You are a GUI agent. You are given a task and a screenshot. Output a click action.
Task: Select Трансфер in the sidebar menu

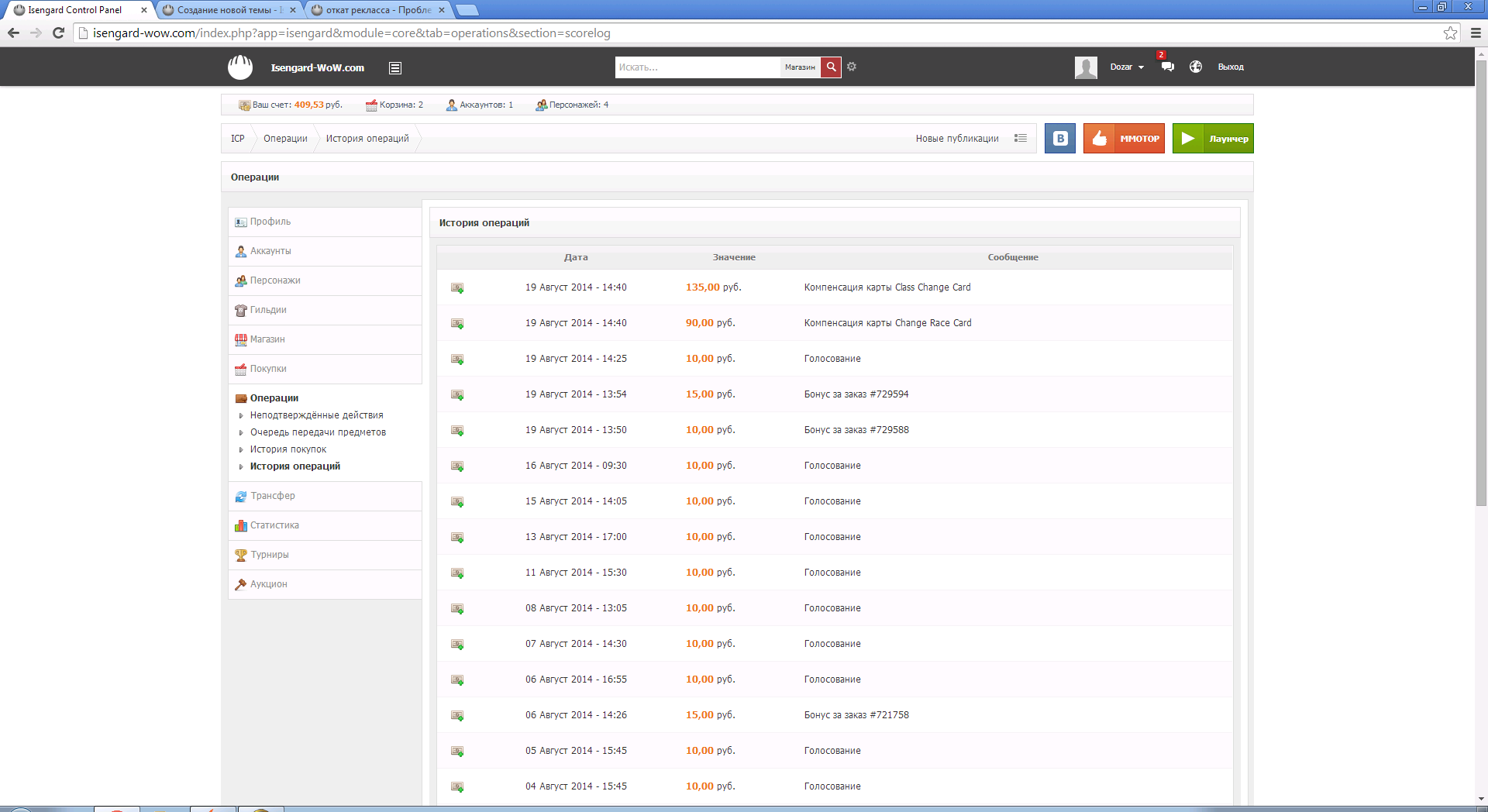(272, 496)
